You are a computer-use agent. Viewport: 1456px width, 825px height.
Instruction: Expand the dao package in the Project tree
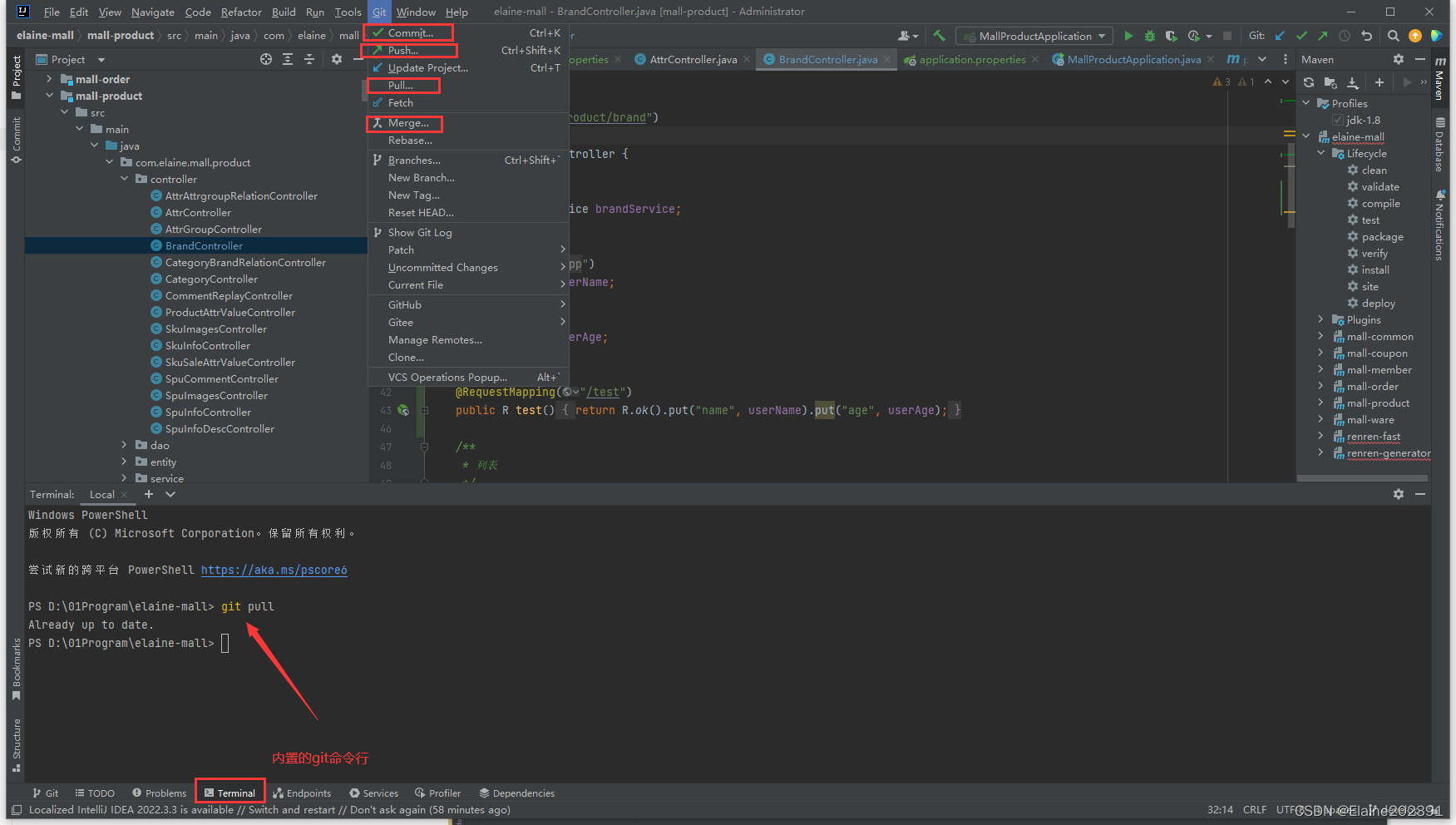(x=125, y=445)
